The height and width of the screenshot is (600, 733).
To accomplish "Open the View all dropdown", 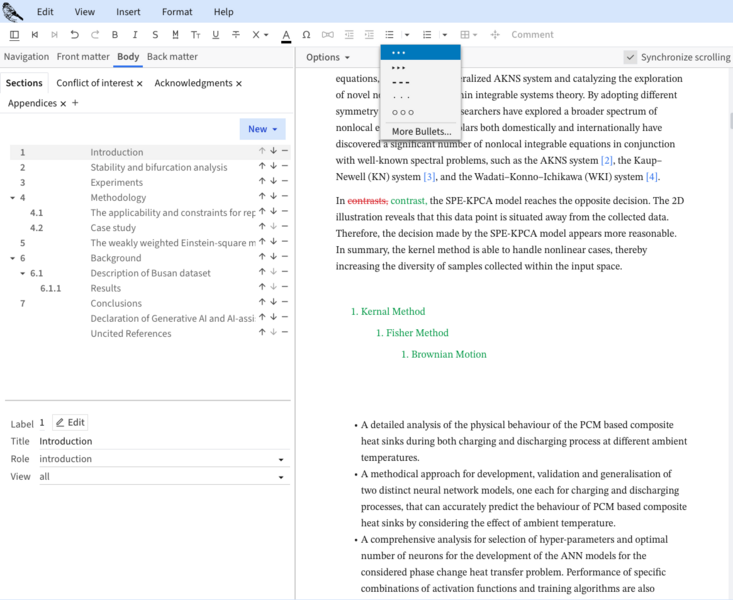I will 164,477.
